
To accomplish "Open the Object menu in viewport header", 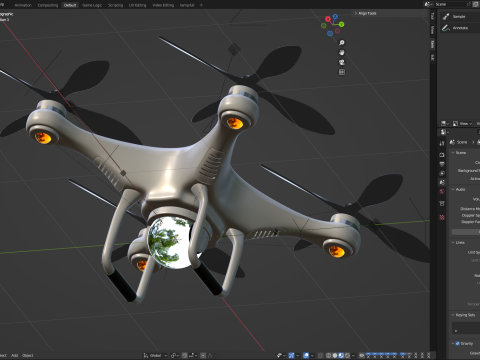I will coord(28,355).
